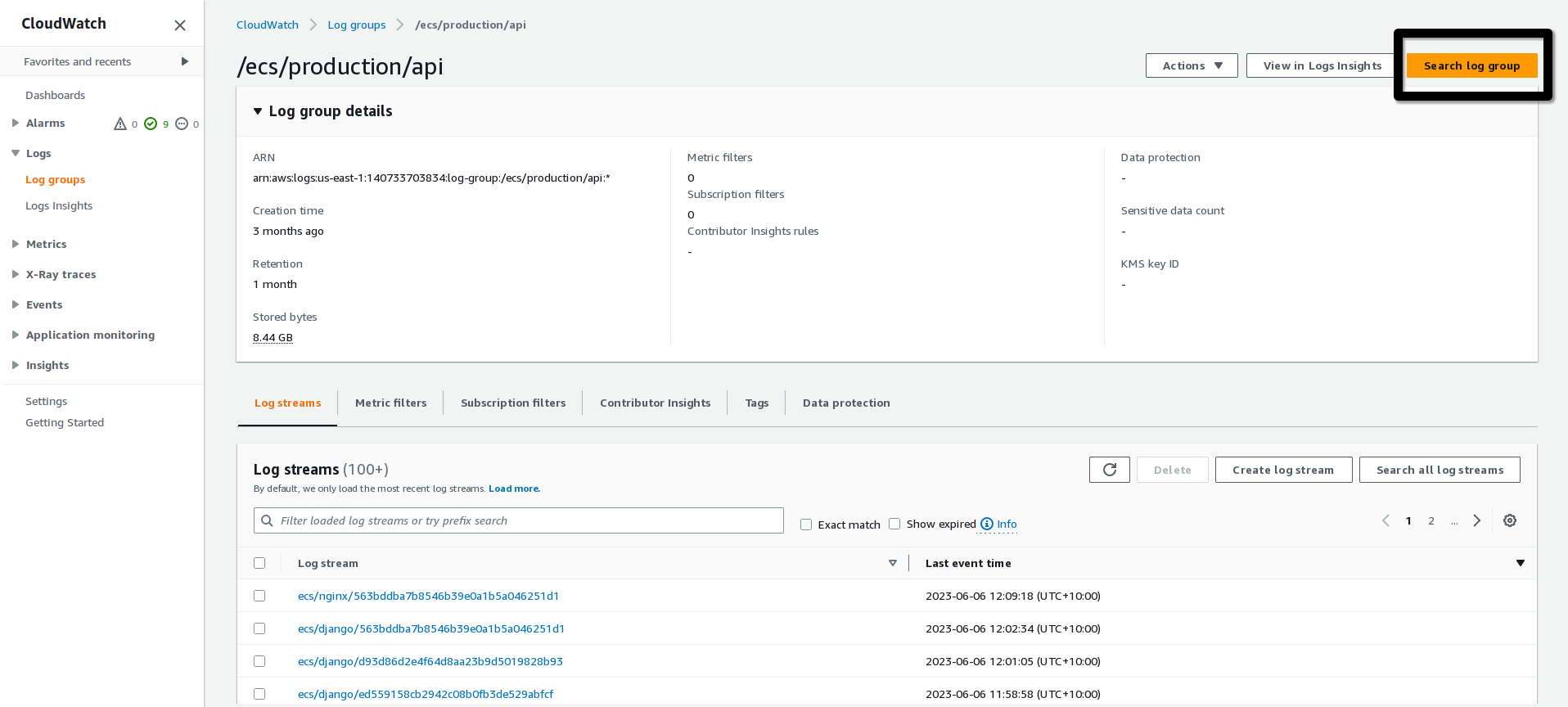Enable the Show expired checkbox
Screen dimensions: 1568x707
click(x=894, y=524)
